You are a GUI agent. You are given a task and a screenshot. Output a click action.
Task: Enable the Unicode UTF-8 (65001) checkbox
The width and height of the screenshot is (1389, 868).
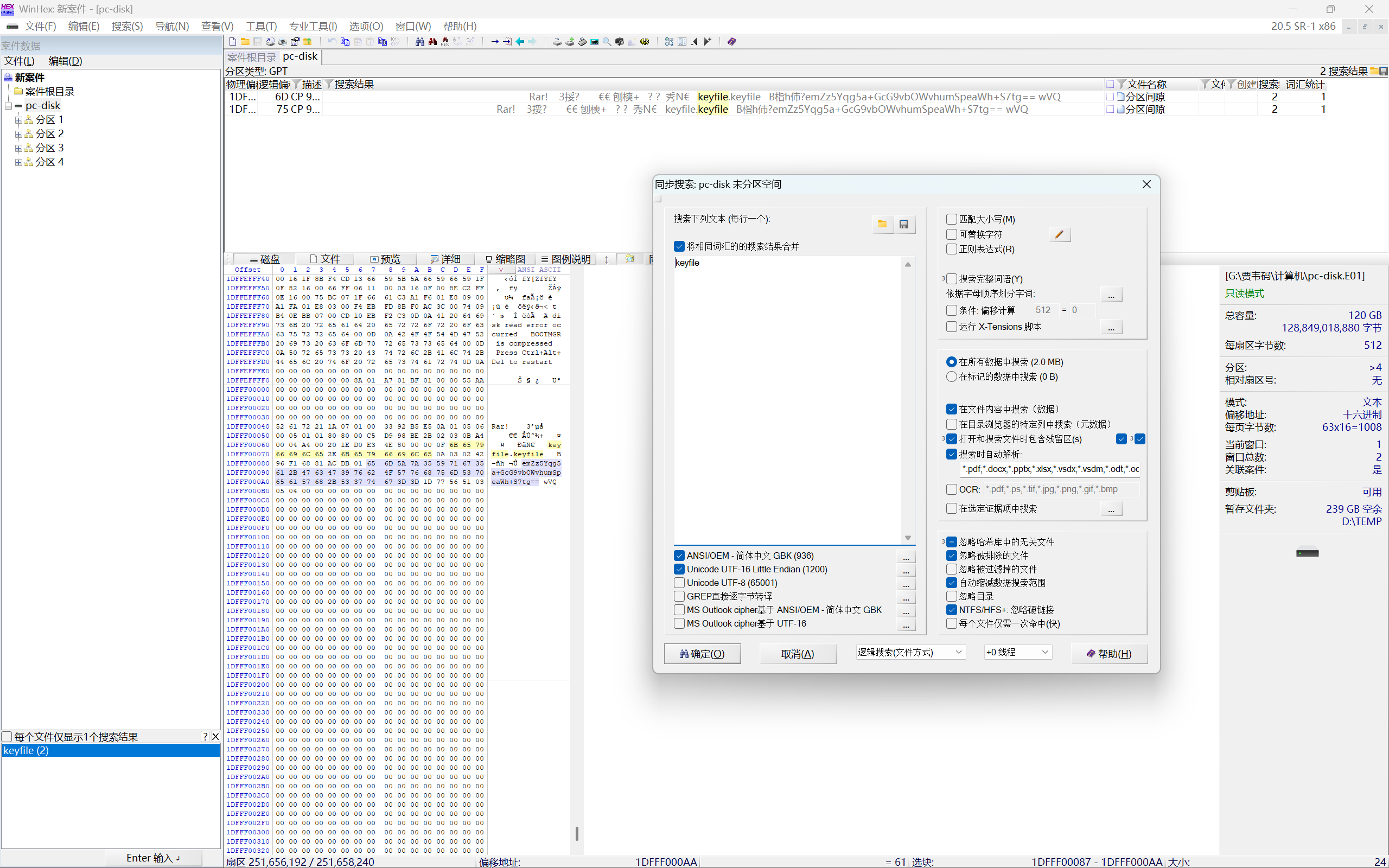click(679, 583)
